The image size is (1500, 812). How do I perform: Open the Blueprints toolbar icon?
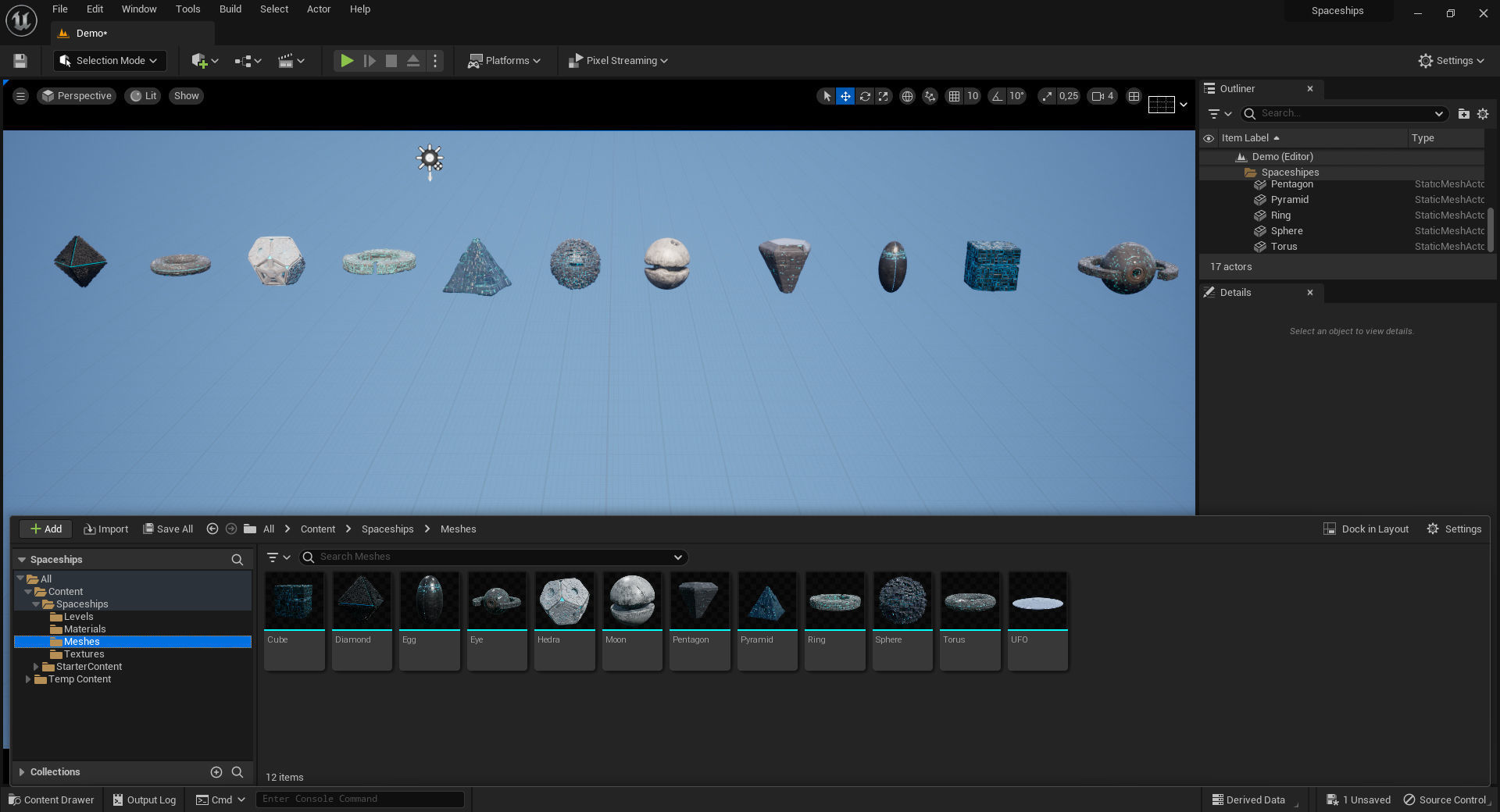[243, 60]
